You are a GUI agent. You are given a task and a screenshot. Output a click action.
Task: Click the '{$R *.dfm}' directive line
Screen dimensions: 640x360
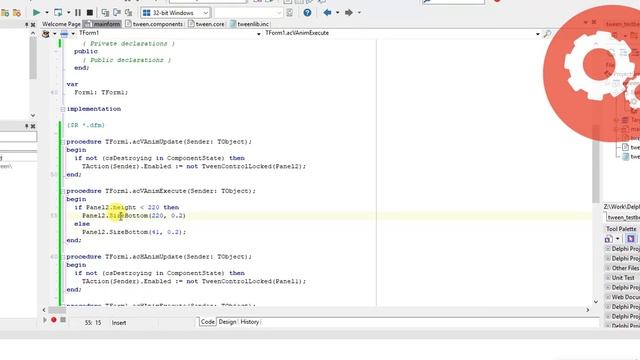pos(86,125)
